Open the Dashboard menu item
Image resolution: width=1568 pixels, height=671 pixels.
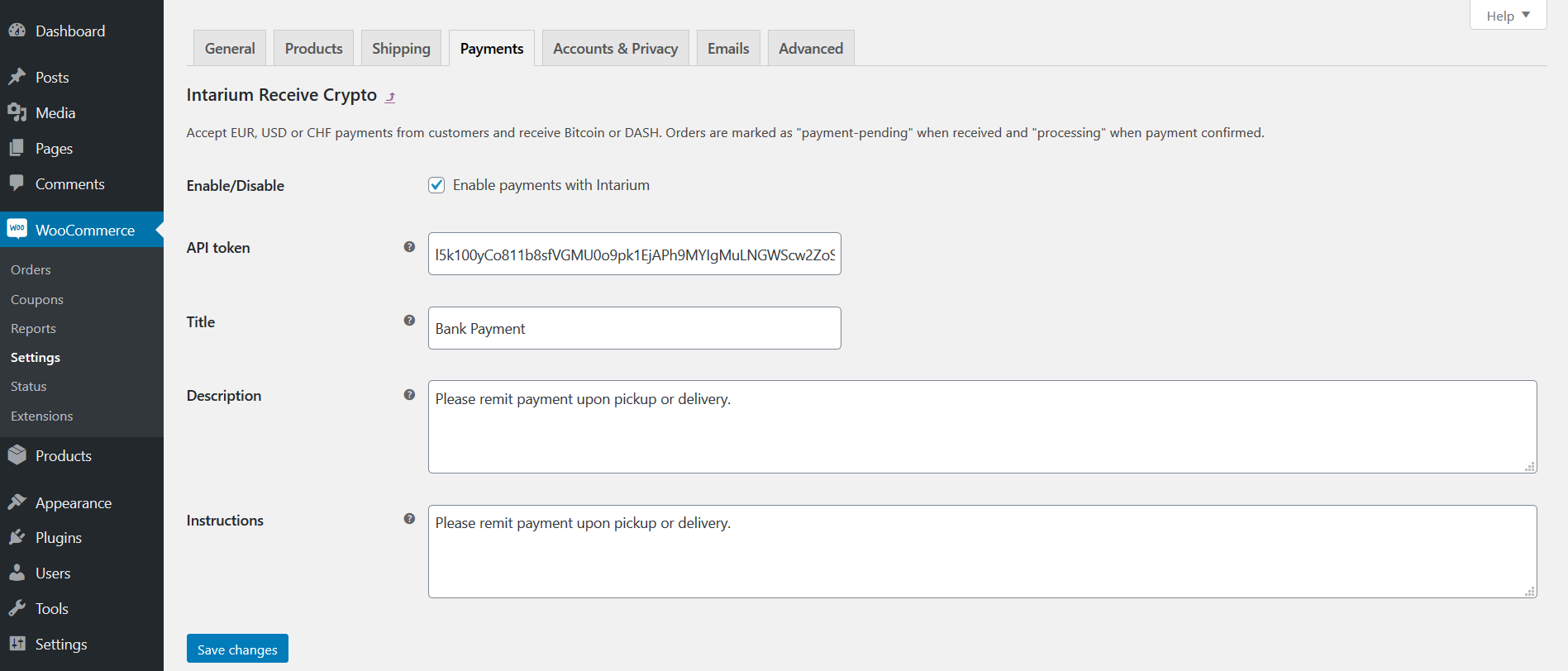[x=82, y=31]
